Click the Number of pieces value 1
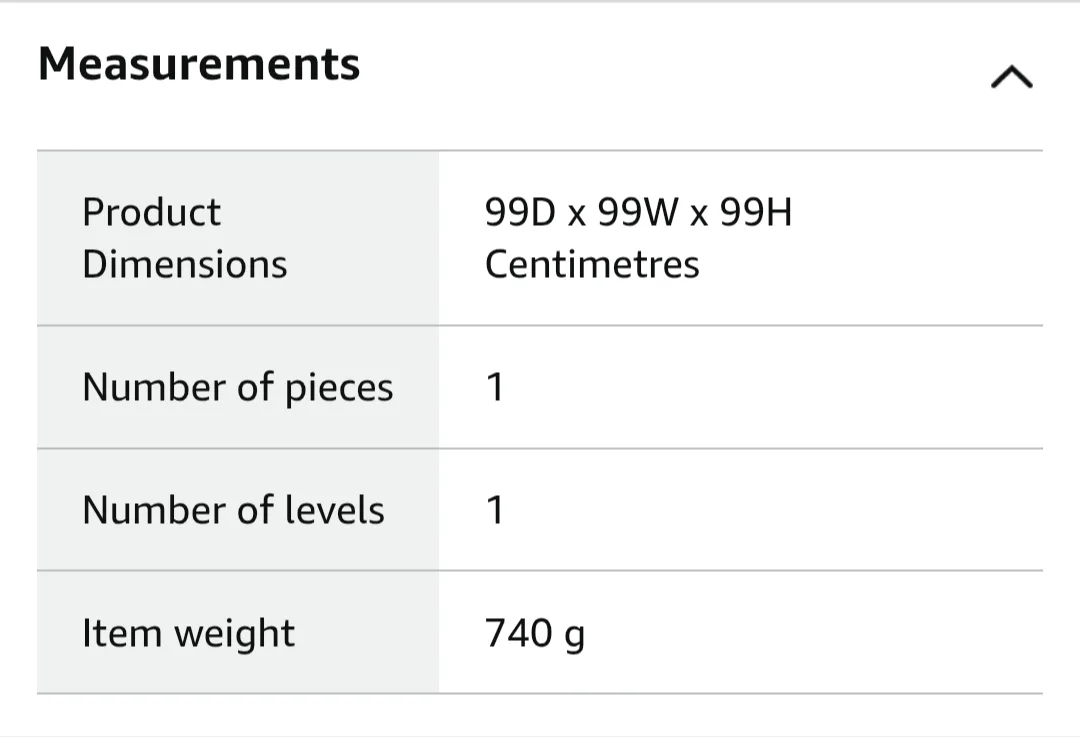The width and height of the screenshot is (1080, 737). 494,387
